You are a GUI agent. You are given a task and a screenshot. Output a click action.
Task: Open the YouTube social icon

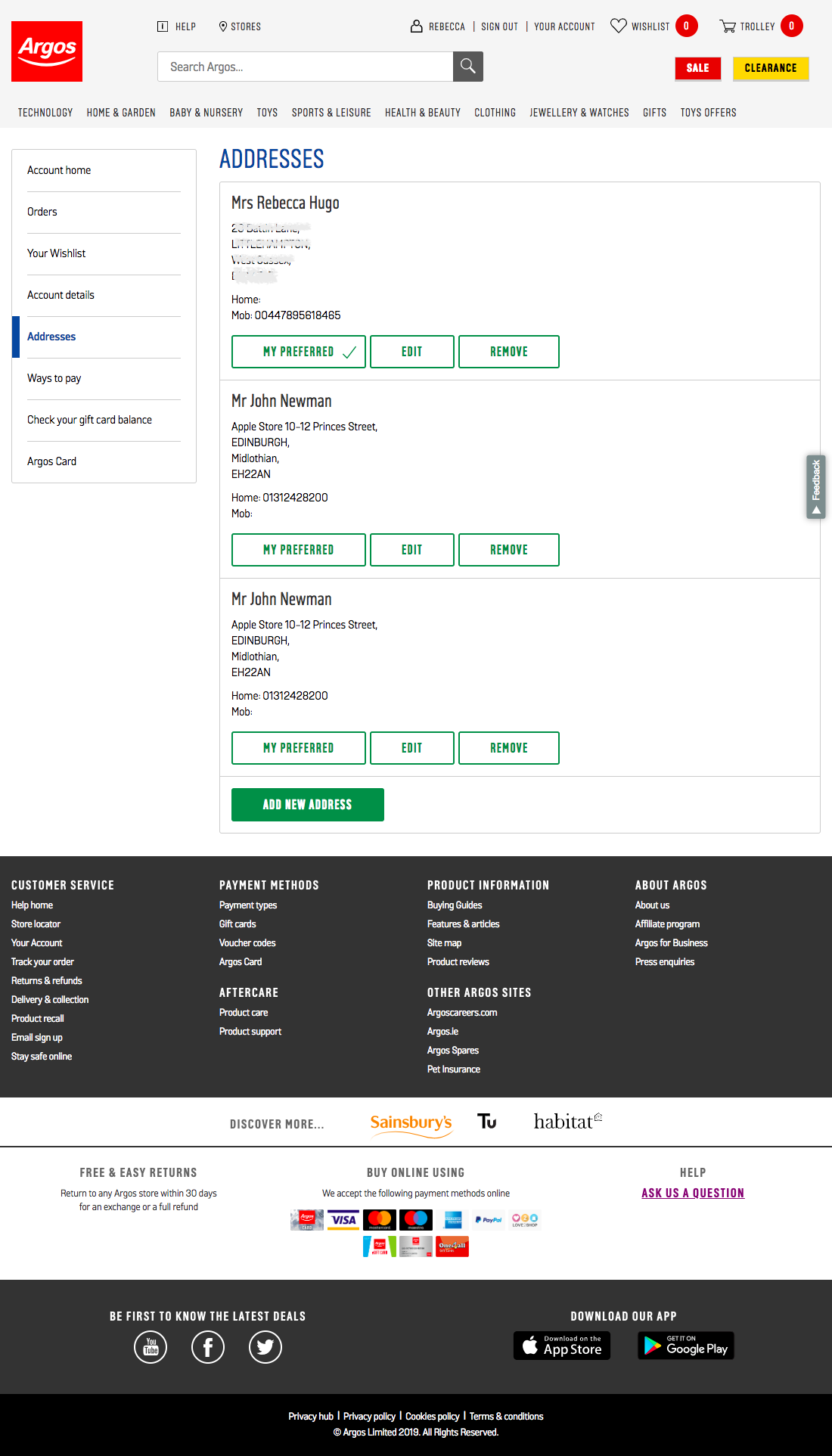151,1347
